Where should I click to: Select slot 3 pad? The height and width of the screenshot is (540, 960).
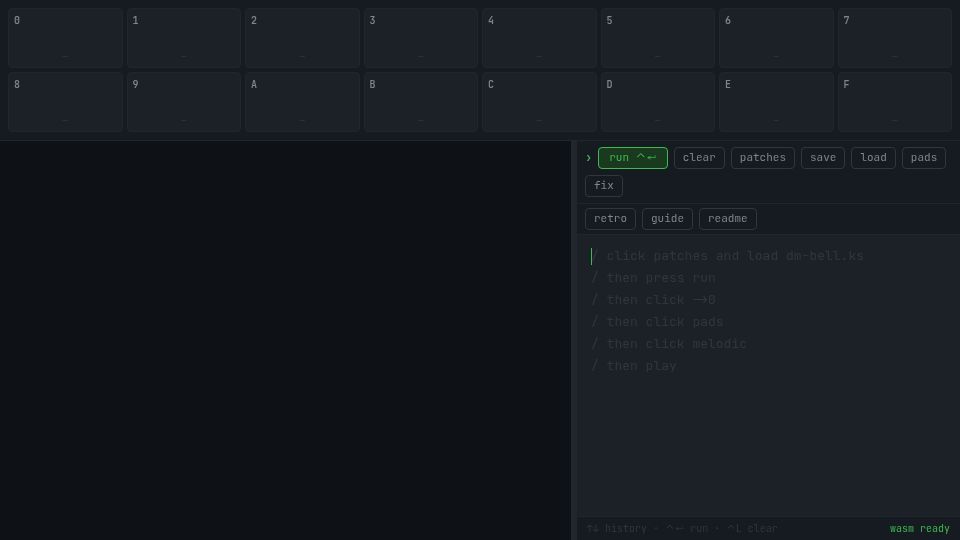tap(421, 38)
